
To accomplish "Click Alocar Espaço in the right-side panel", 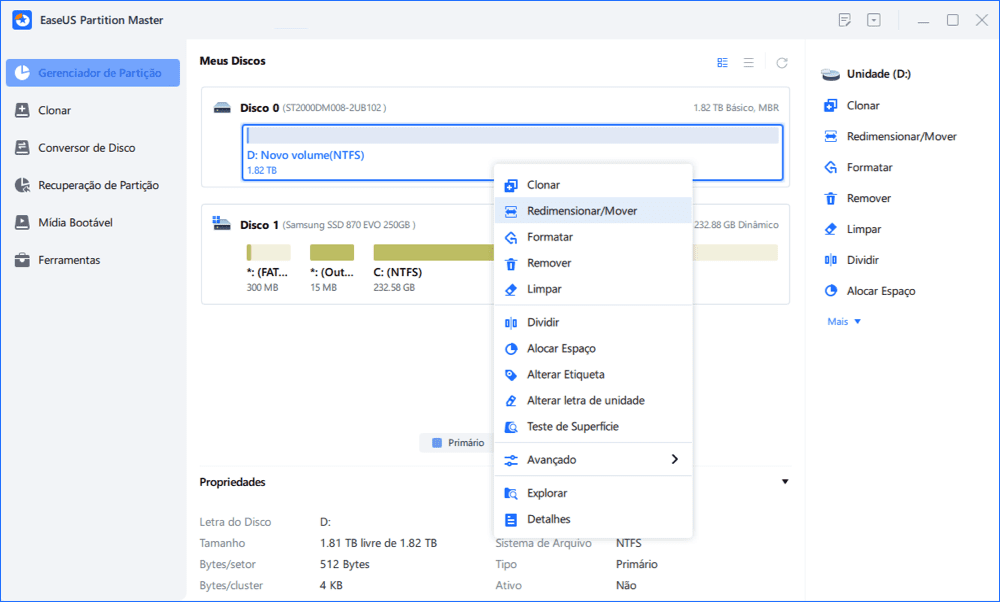I will pyautogui.click(x=869, y=291).
